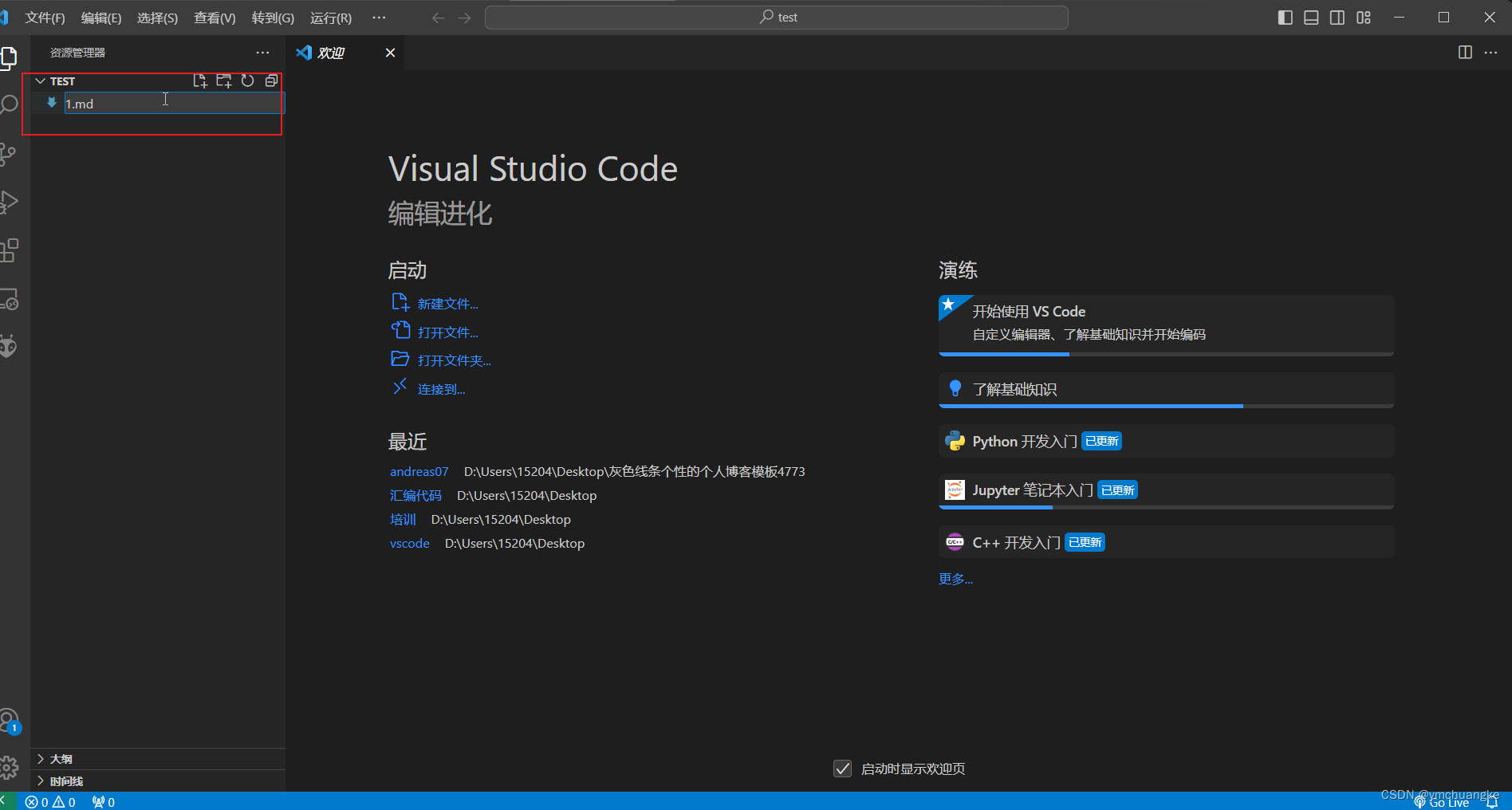Show more menu bar items ellipsis
The height and width of the screenshot is (810, 1512).
[379, 18]
